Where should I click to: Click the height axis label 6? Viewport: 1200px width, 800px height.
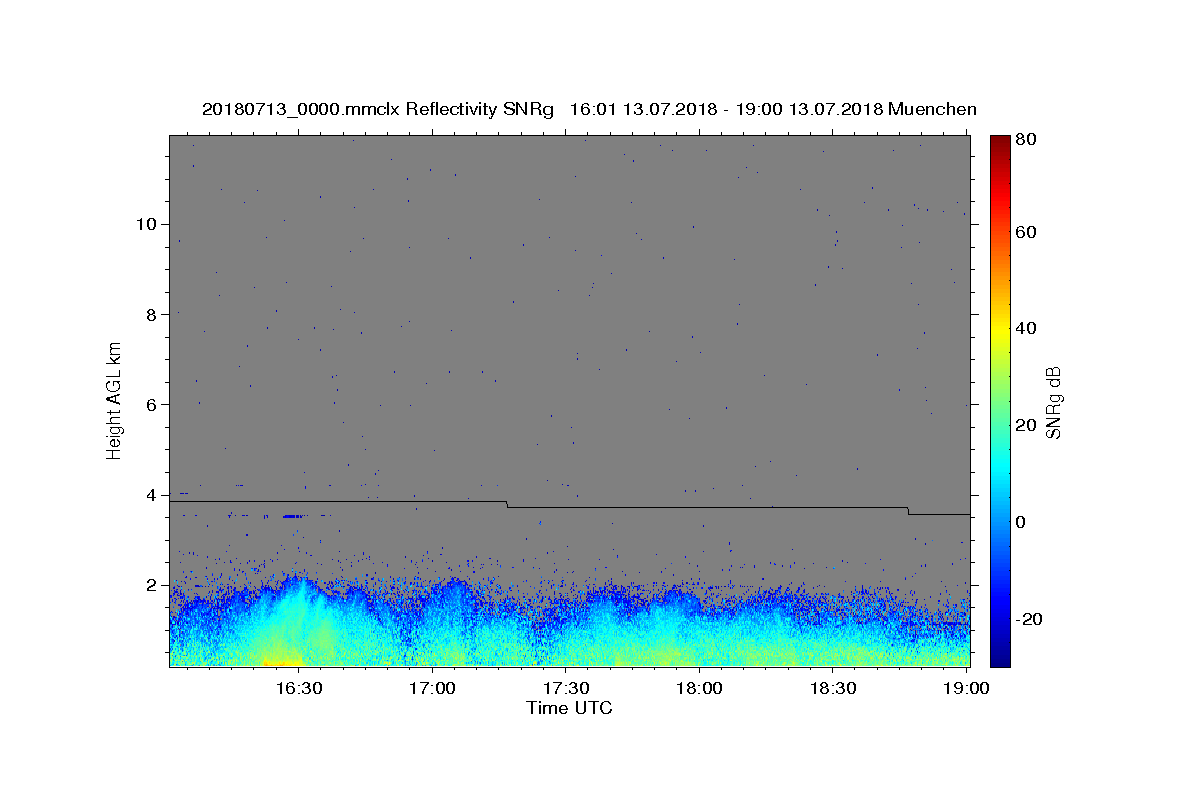click(152, 405)
